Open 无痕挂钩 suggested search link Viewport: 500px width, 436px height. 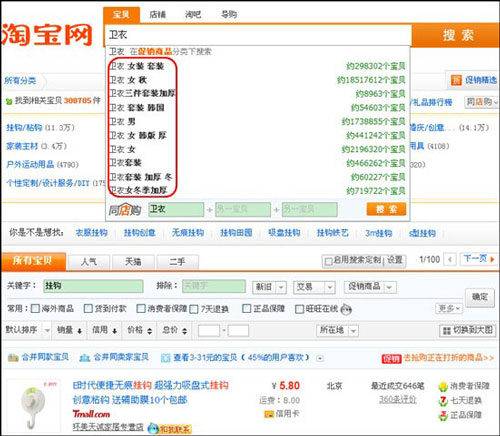[188, 233]
